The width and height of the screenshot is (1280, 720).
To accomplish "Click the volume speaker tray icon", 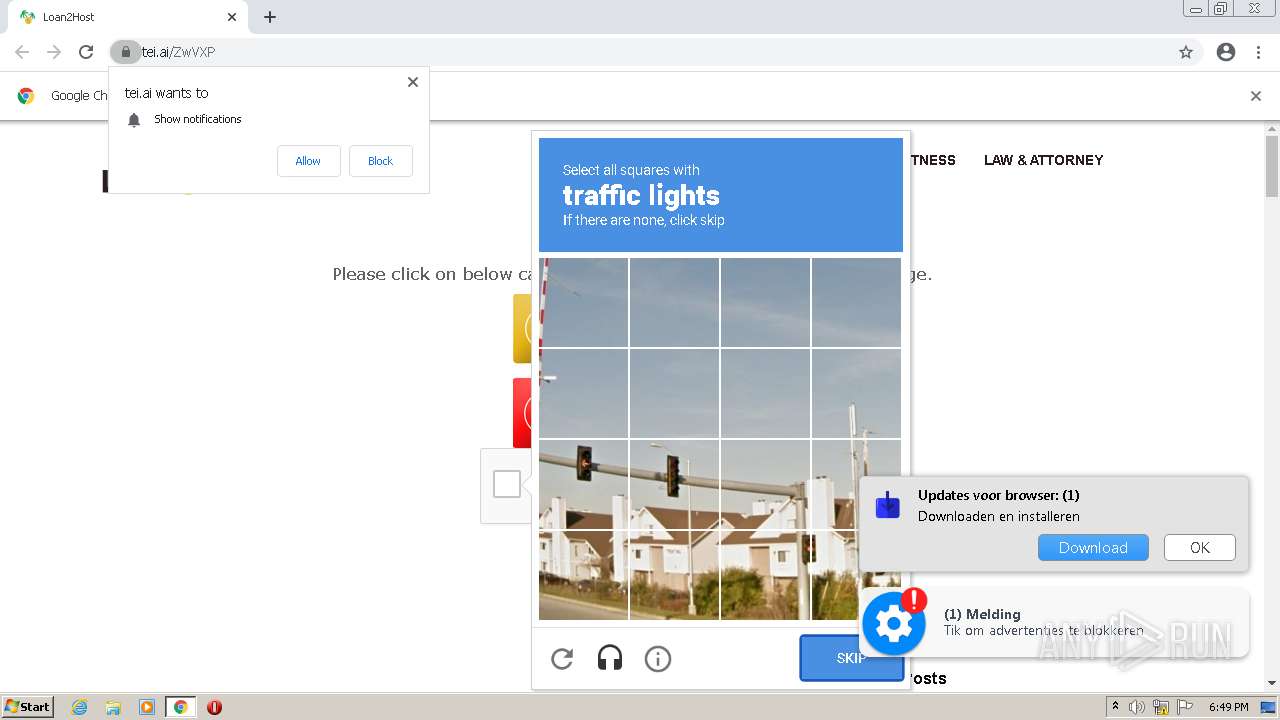I will (1137, 707).
